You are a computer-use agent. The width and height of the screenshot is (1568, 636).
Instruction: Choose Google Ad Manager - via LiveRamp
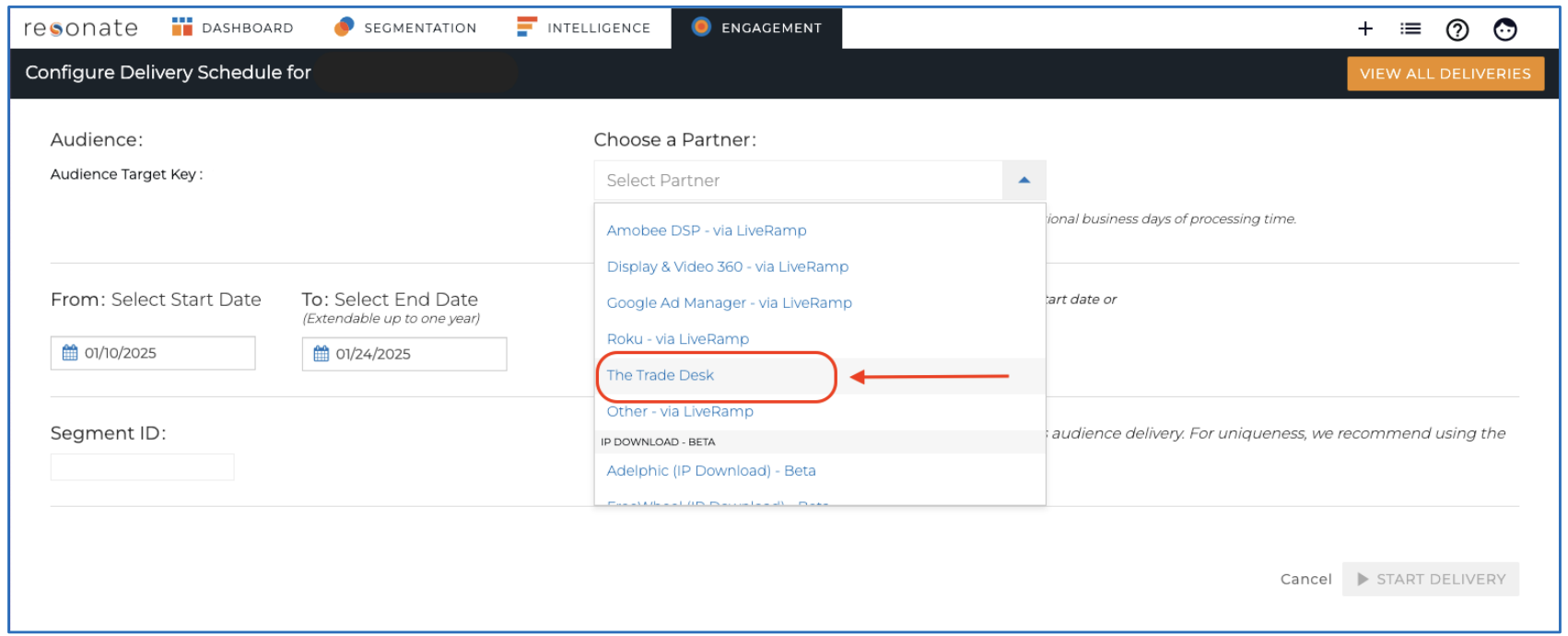point(820,302)
